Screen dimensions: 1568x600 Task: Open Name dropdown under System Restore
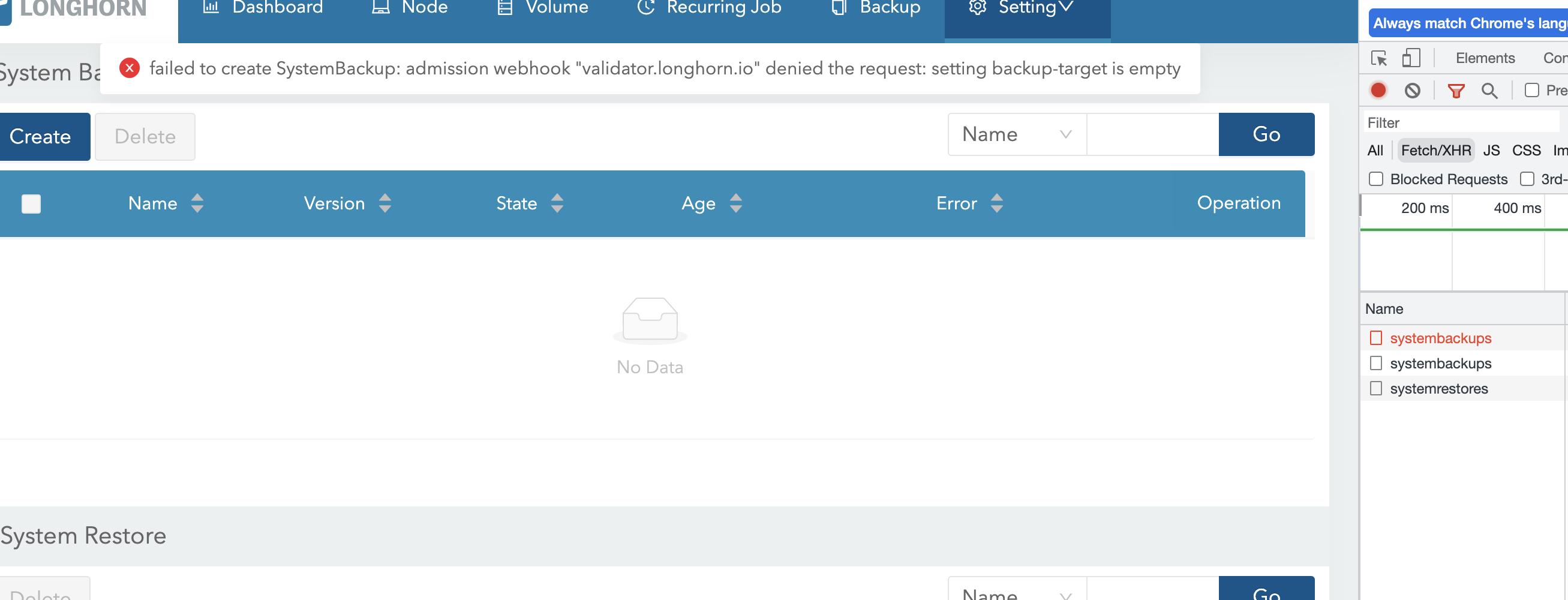pyautogui.click(x=1016, y=594)
